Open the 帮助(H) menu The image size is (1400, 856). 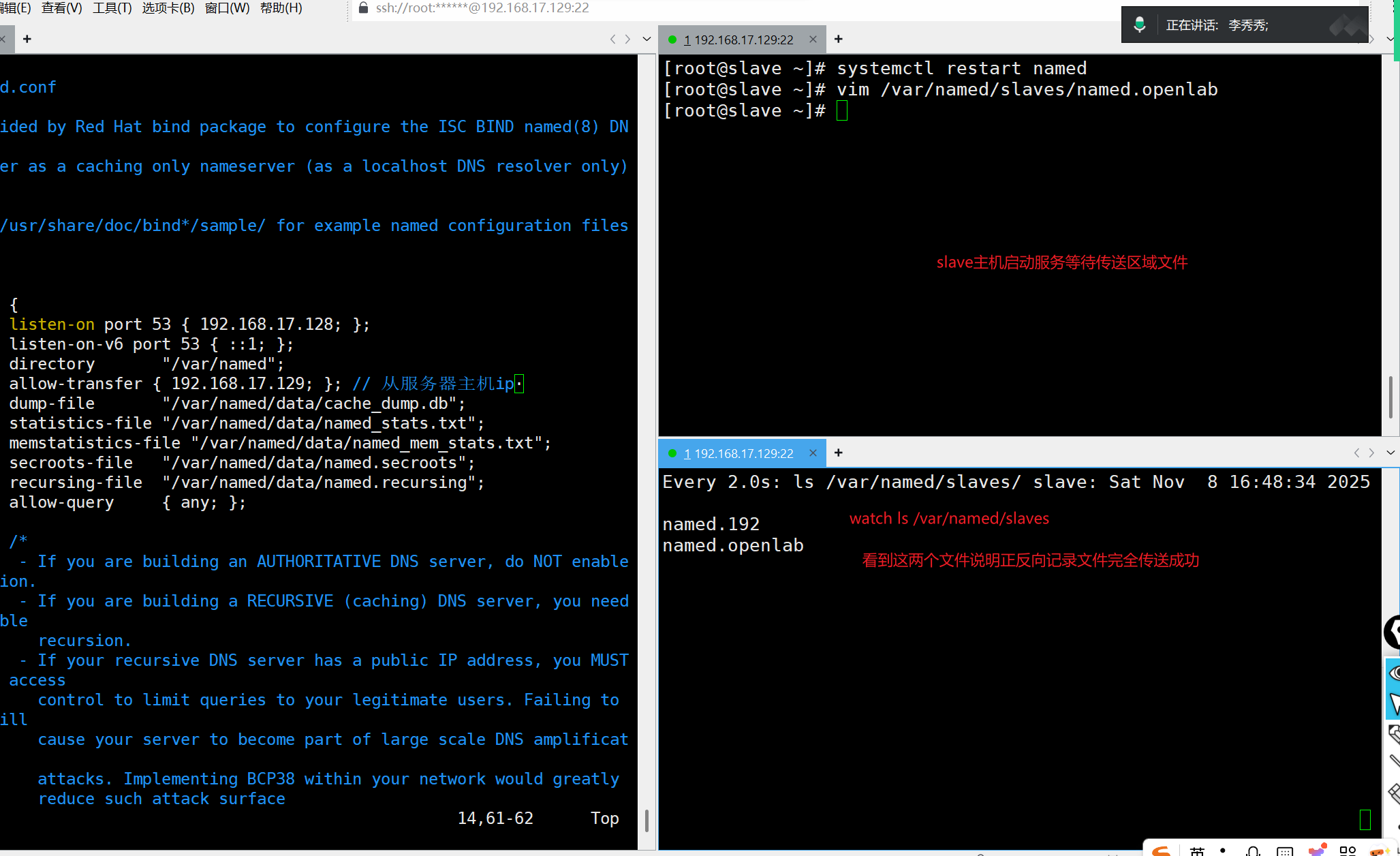(281, 8)
